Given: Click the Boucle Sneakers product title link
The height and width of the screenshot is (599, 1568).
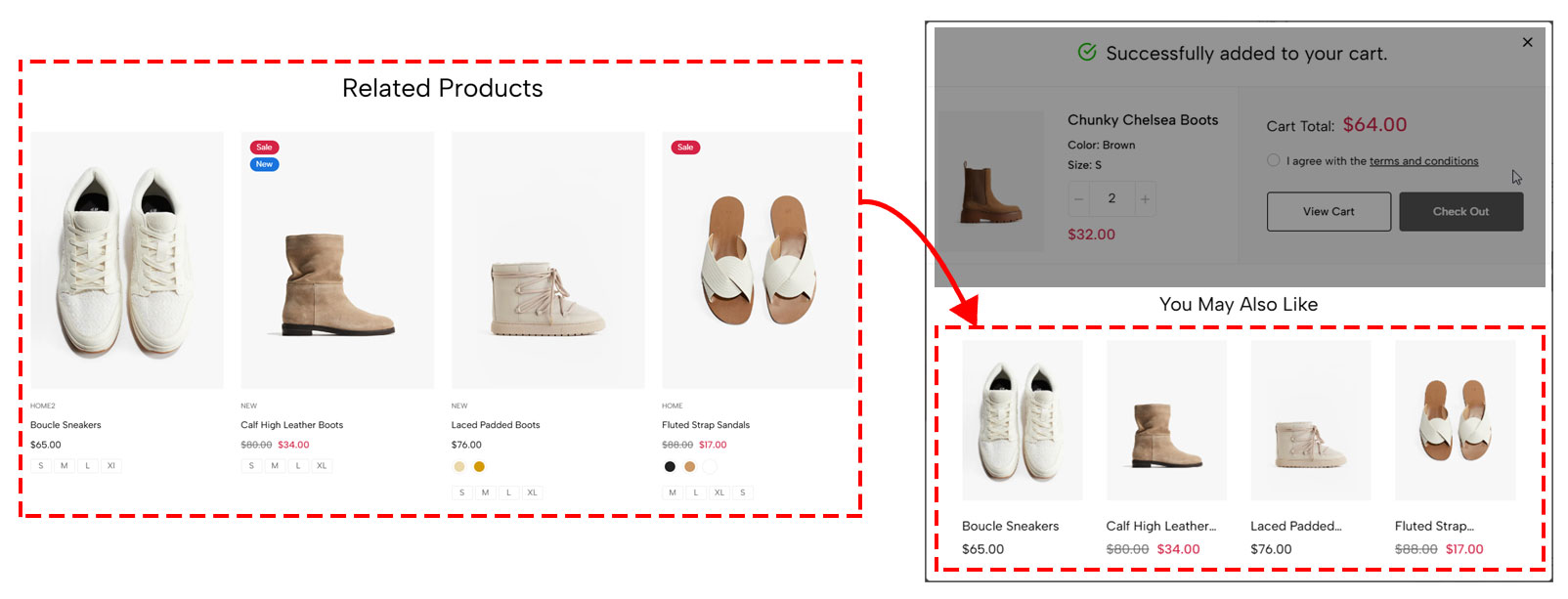Looking at the screenshot, I should tap(65, 424).
